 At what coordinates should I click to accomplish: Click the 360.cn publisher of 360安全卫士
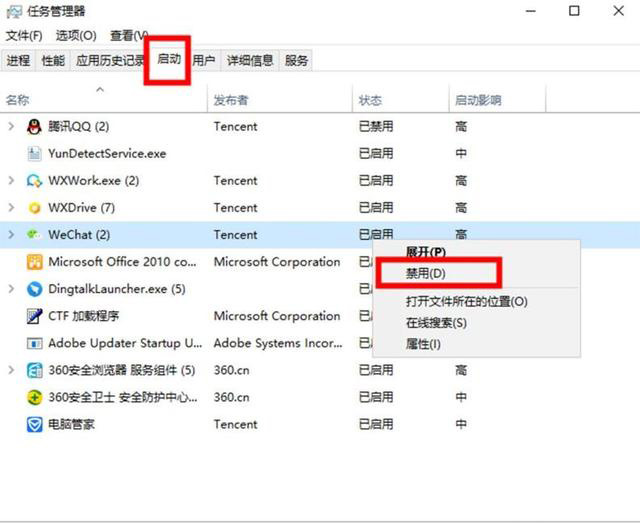[x=231, y=397]
